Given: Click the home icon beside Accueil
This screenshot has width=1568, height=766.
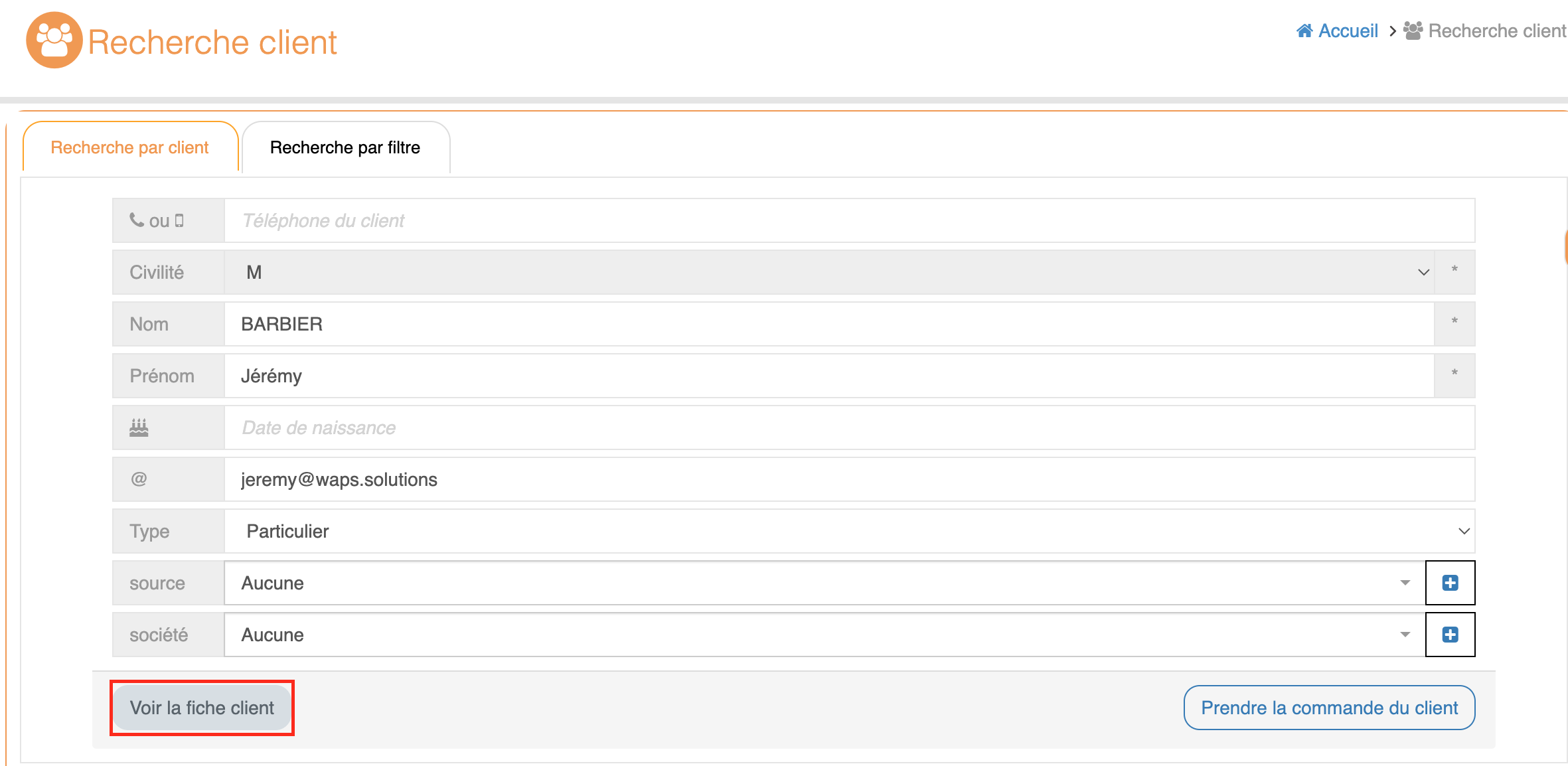Looking at the screenshot, I should pos(1304,31).
